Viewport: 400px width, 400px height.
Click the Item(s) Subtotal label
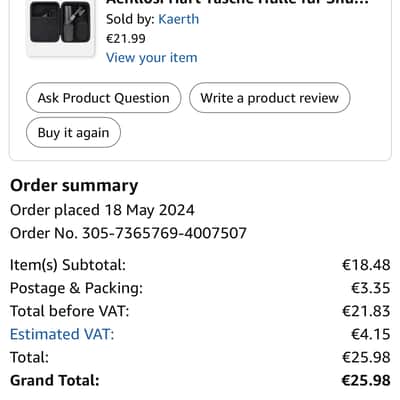pyautogui.click(x=68, y=265)
